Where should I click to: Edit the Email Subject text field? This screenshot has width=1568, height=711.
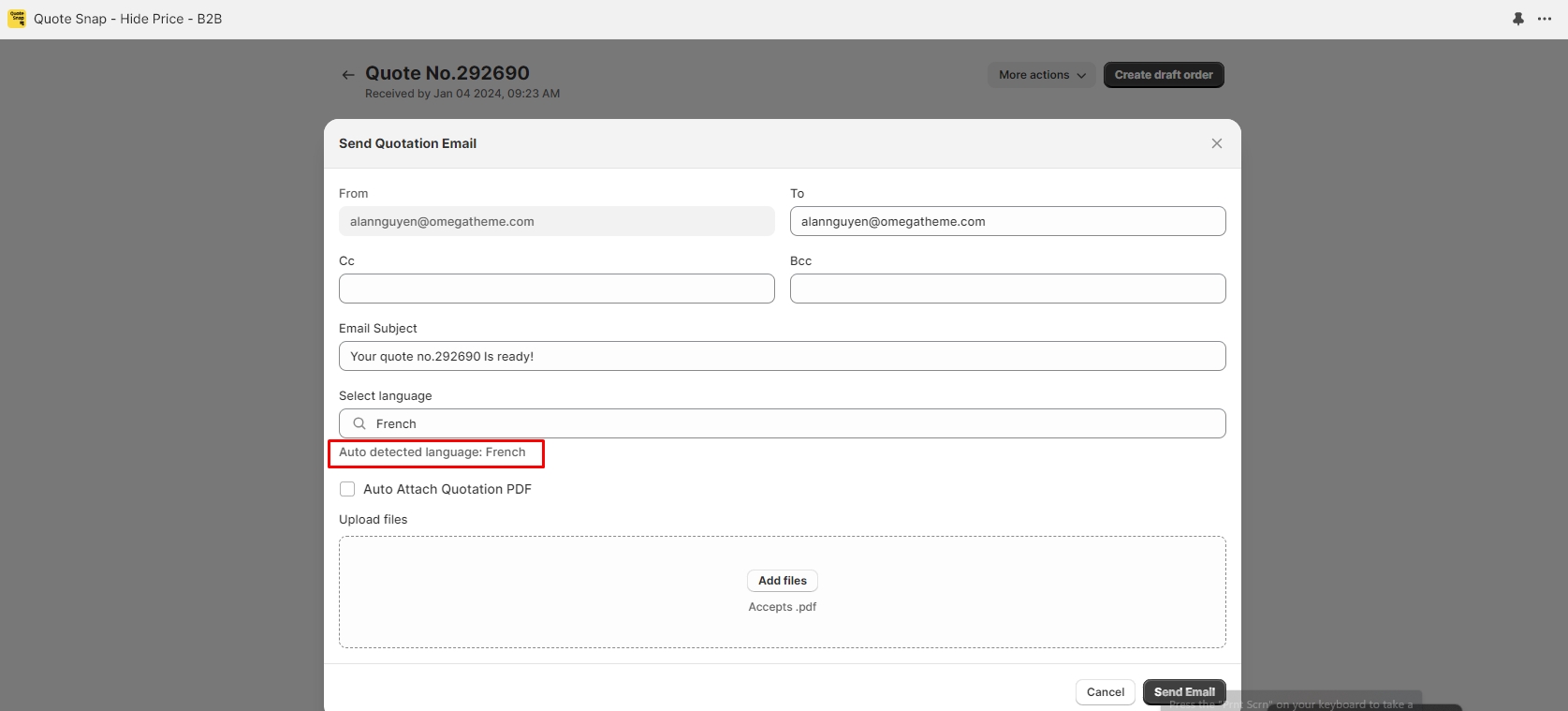pos(782,356)
